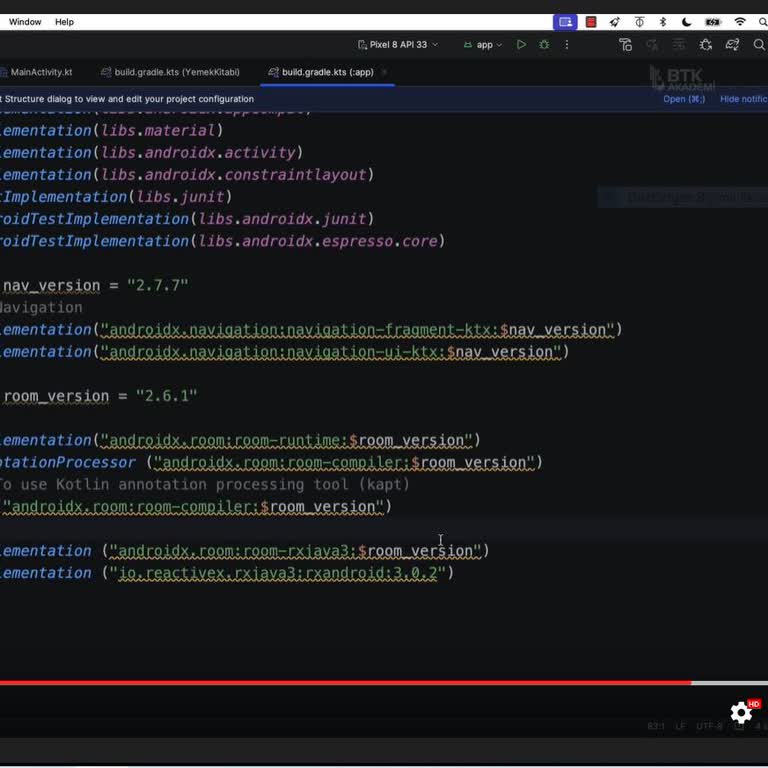Click nav_version value "2.7.7"

tap(157, 285)
